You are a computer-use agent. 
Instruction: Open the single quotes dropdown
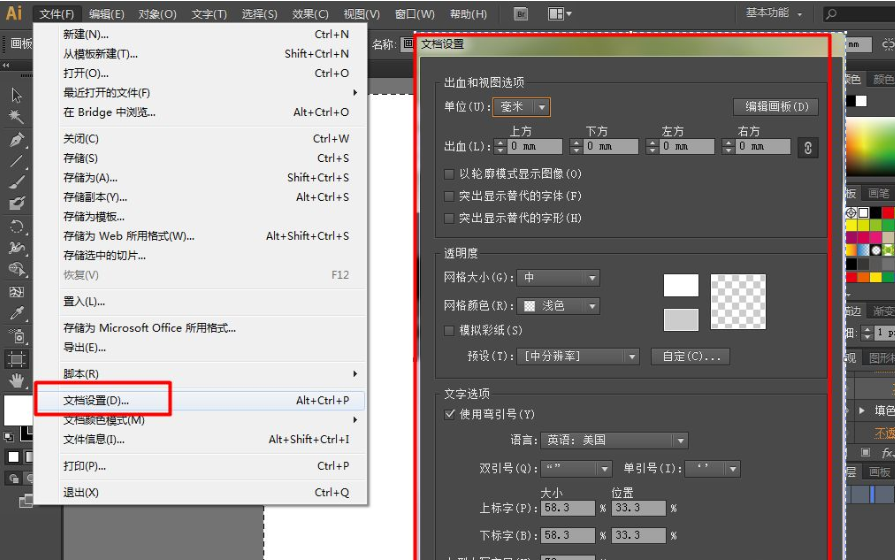pyautogui.click(x=712, y=469)
